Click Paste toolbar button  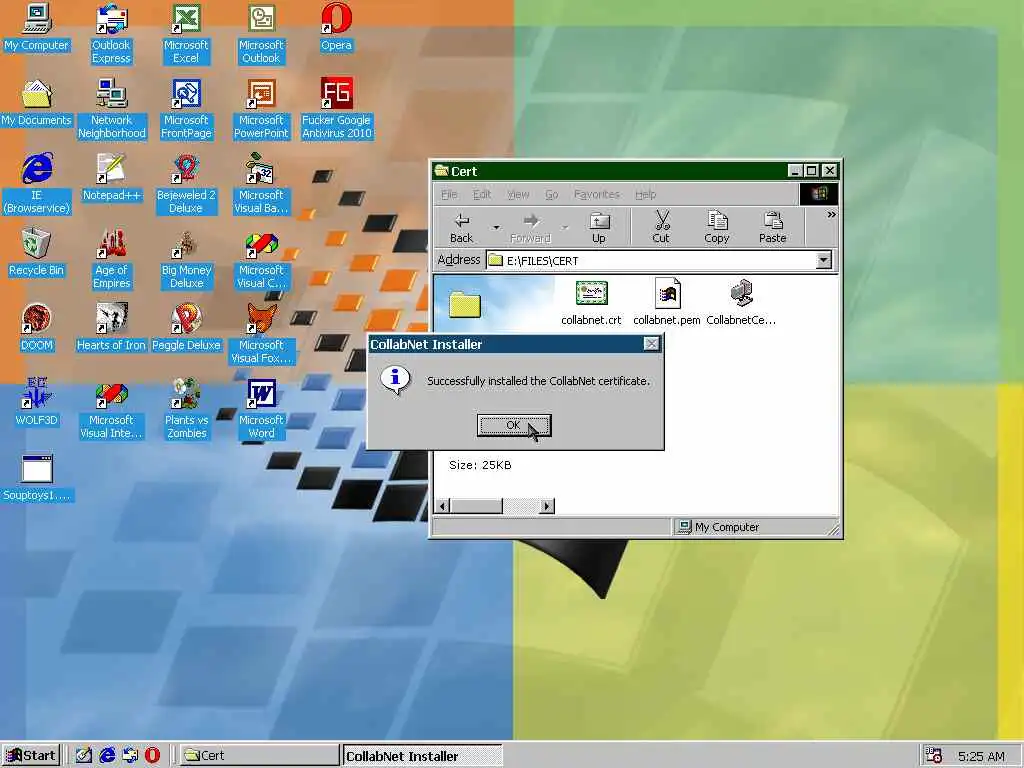773,227
